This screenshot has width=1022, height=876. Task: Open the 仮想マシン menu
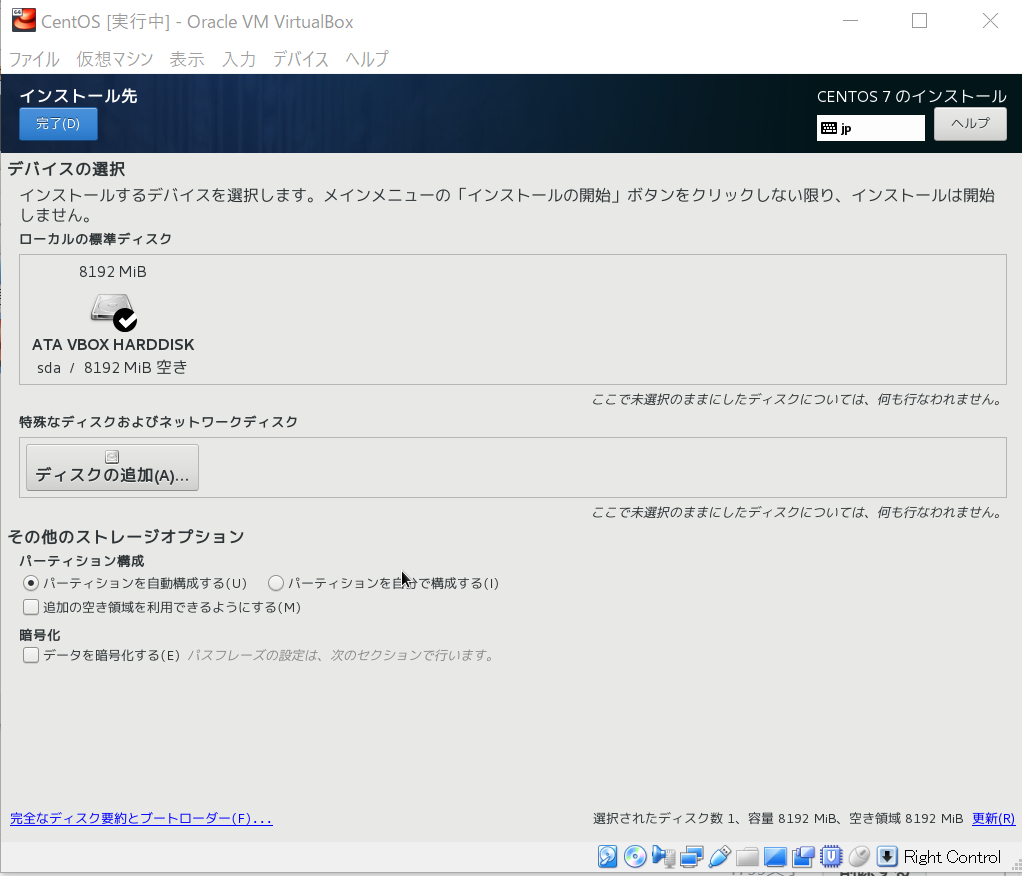[x=115, y=59]
